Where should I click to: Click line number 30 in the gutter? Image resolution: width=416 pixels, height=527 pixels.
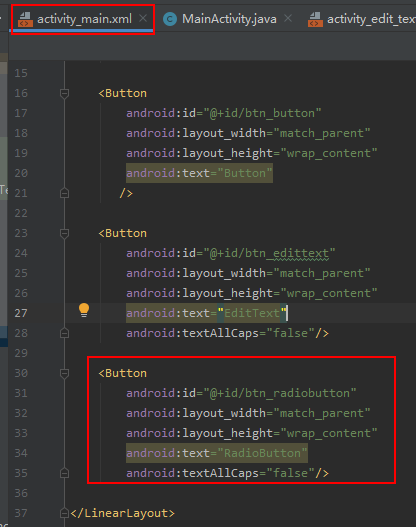point(21,373)
